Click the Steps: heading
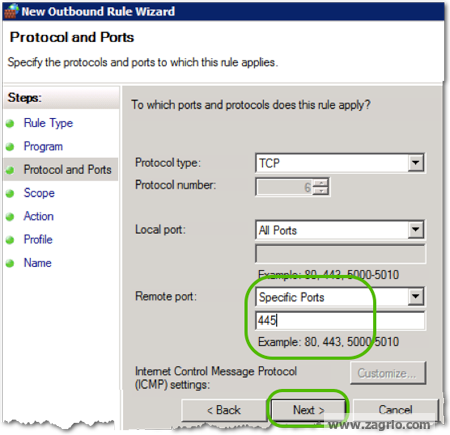Viewport: 450px width, 435px height. pyautogui.click(x=25, y=98)
